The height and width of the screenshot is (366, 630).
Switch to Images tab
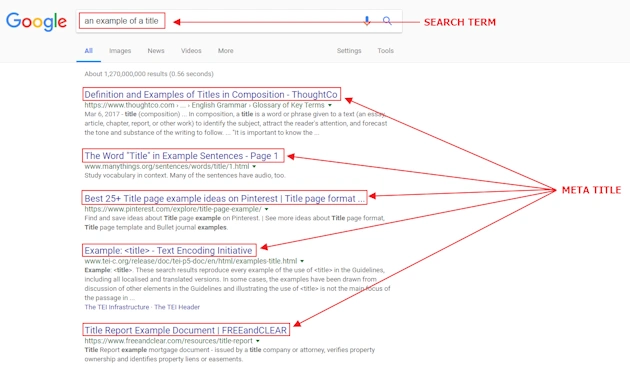point(120,51)
